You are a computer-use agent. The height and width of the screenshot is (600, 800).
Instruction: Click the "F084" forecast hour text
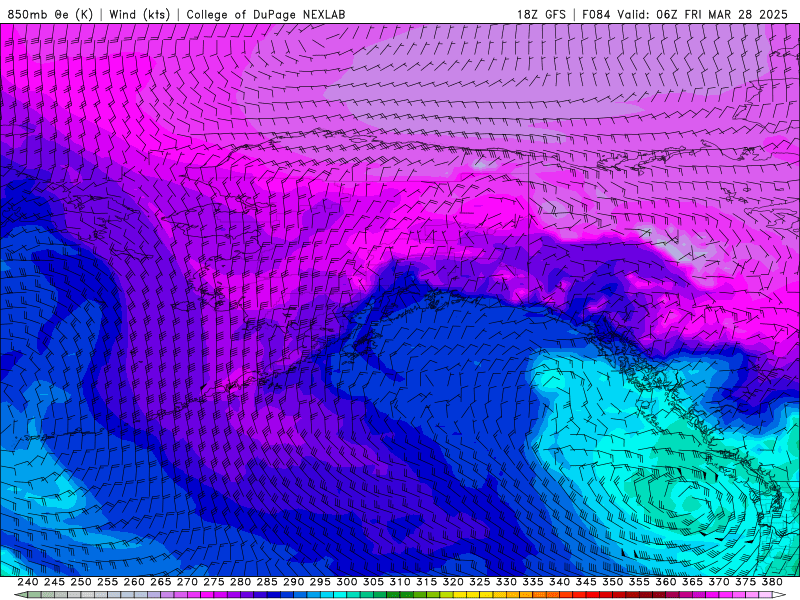tap(596, 15)
